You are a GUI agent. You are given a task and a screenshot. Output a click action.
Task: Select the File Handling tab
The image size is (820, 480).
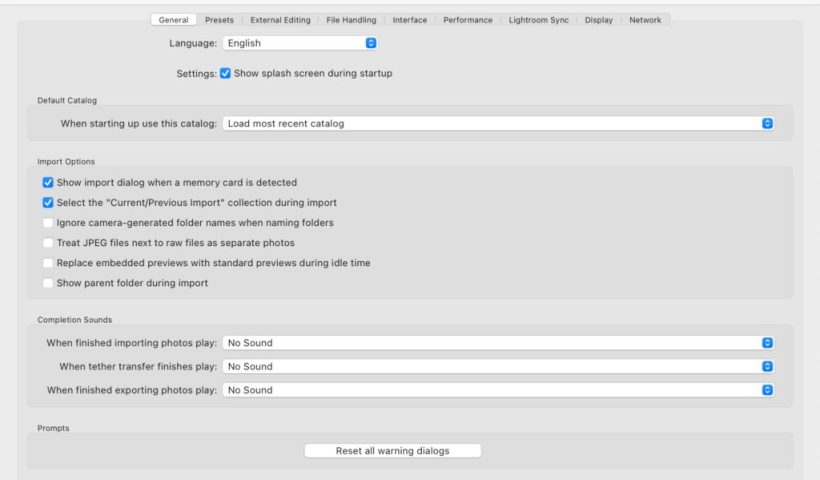pyautogui.click(x=349, y=20)
